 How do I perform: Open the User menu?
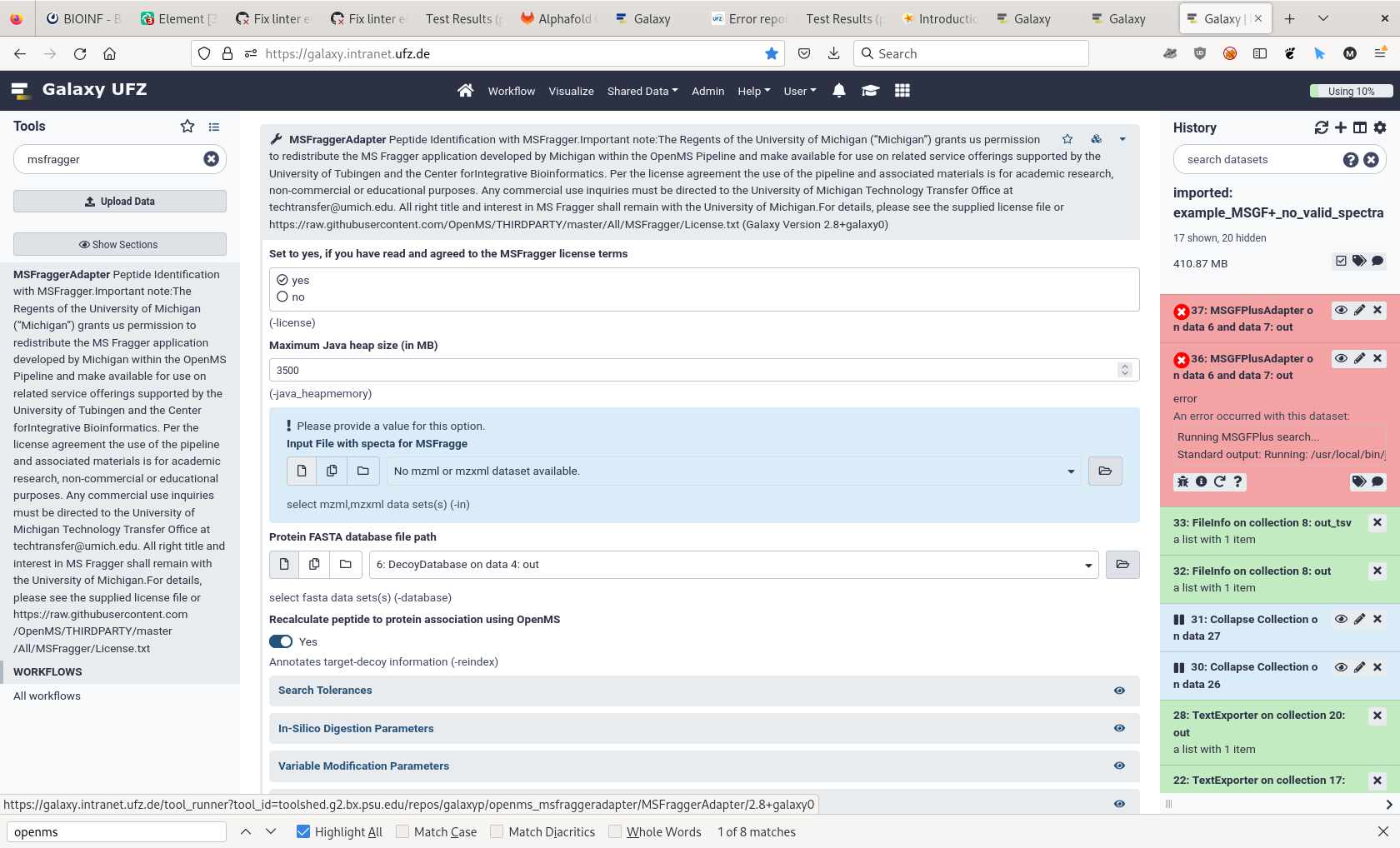[x=798, y=91]
